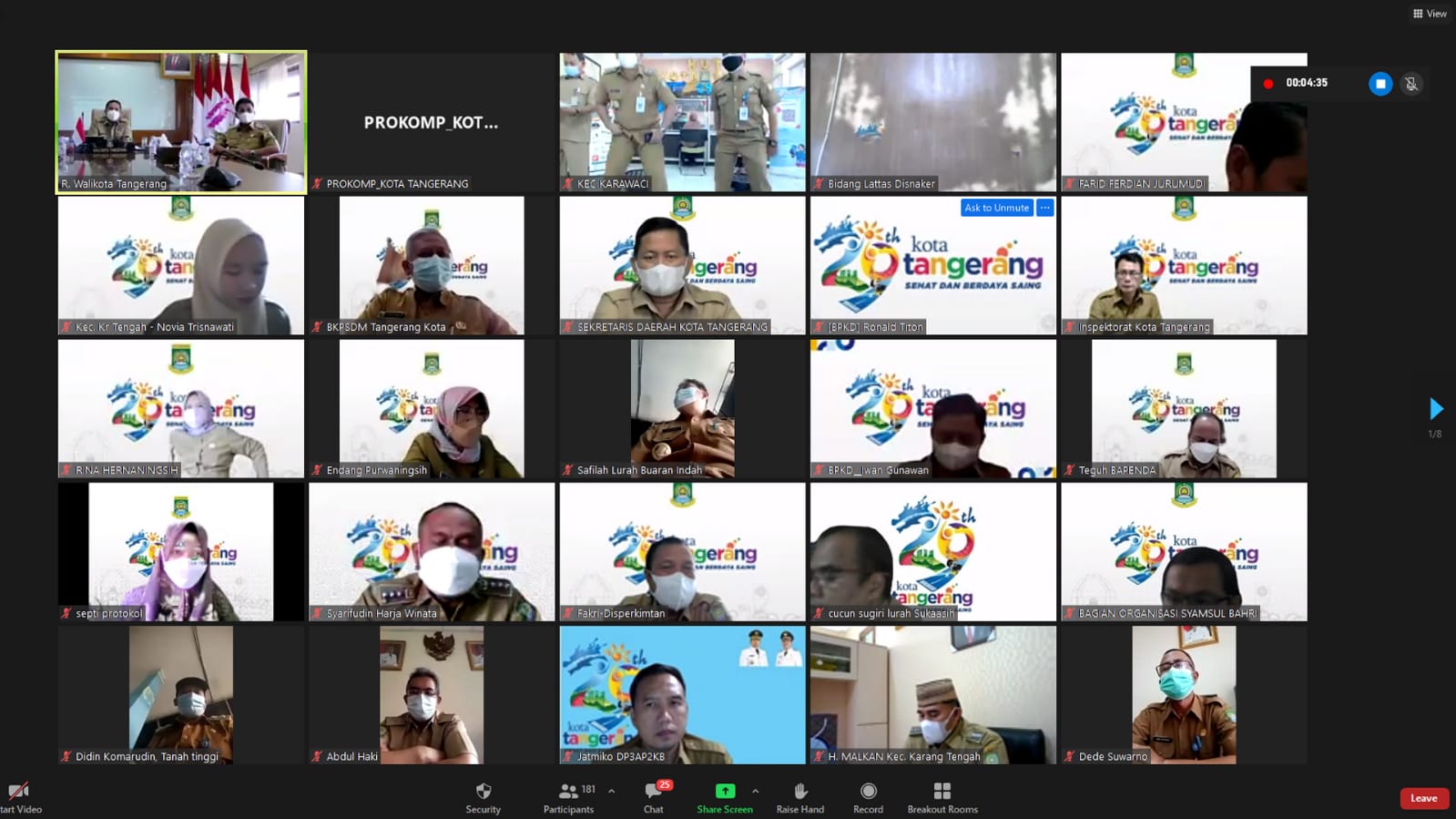Select SEKRETARIS DAERAH KOTA TANGERANG video tile
The width and height of the screenshot is (1456, 819).
pyautogui.click(x=682, y=264)
